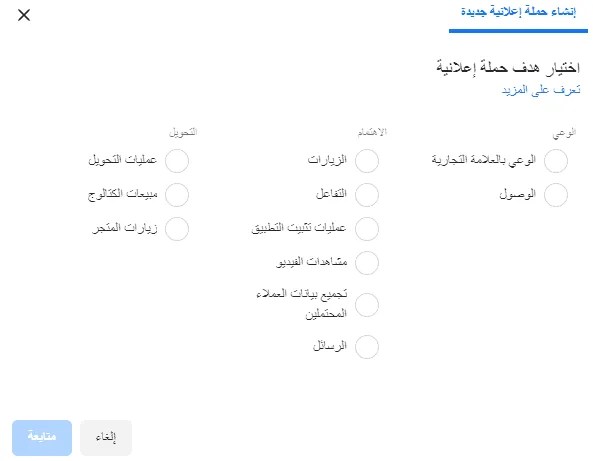The height and width of the screenshot is (461, 593).
Task: Click the الوصول label text
Action: (x=517, y=194)
